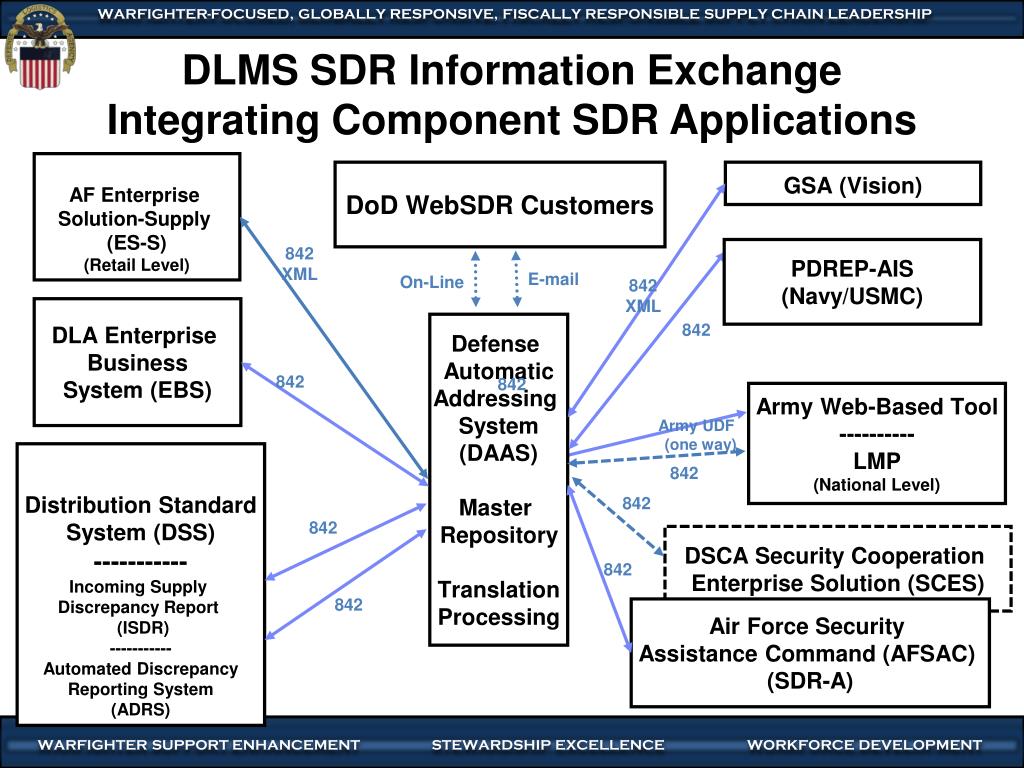Click the E-mail label
This screenshot has width=1024, height=768.
553,280
